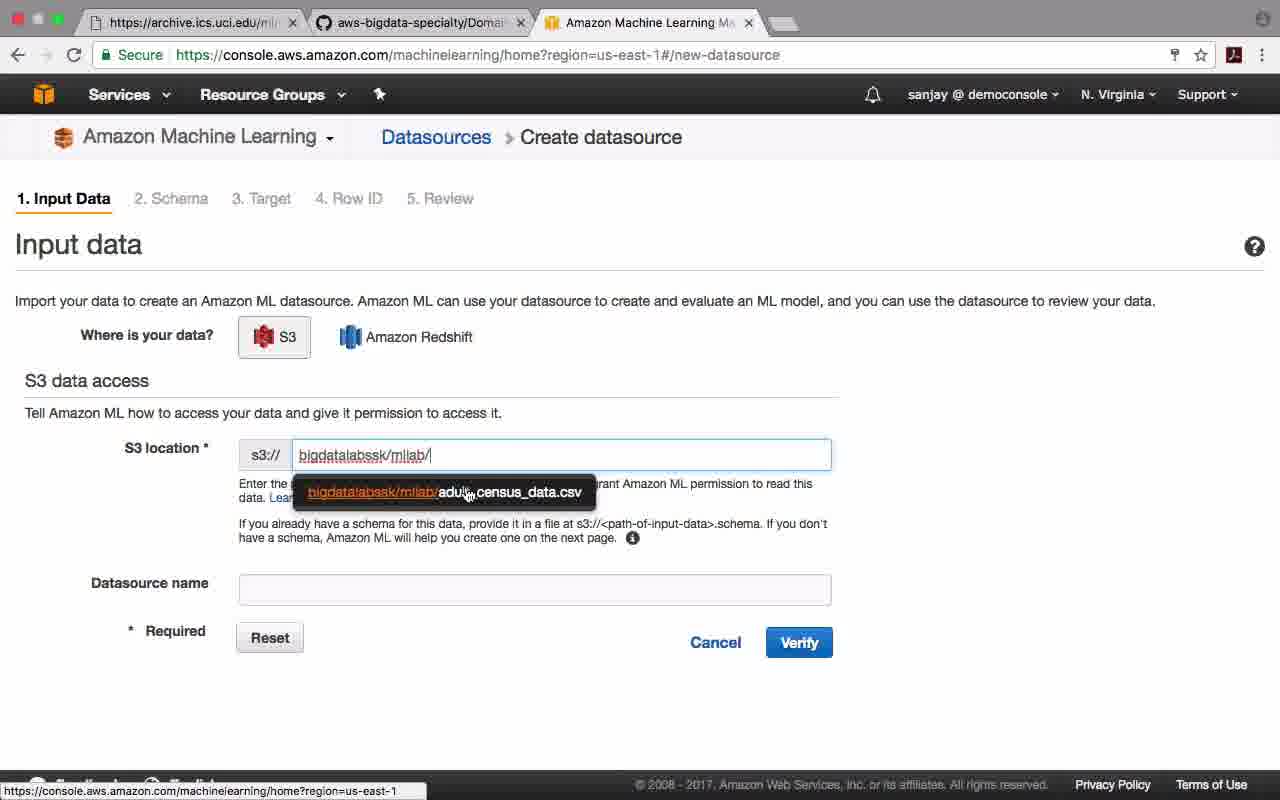This screenshot has height=800, width=1280.
Task: Close the Amazon Machine Learning tab
Action: point(749,22)
